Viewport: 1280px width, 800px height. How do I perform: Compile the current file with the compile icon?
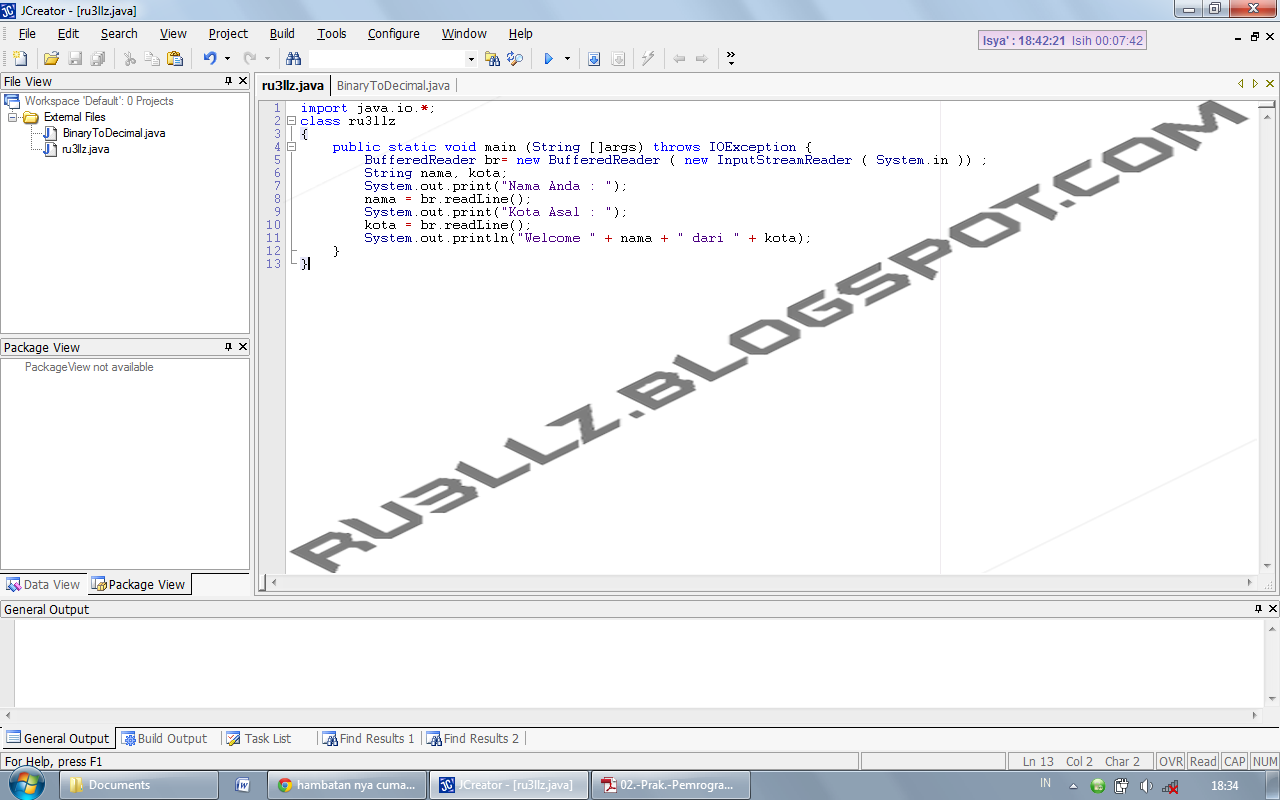click(x=593, y=58)
